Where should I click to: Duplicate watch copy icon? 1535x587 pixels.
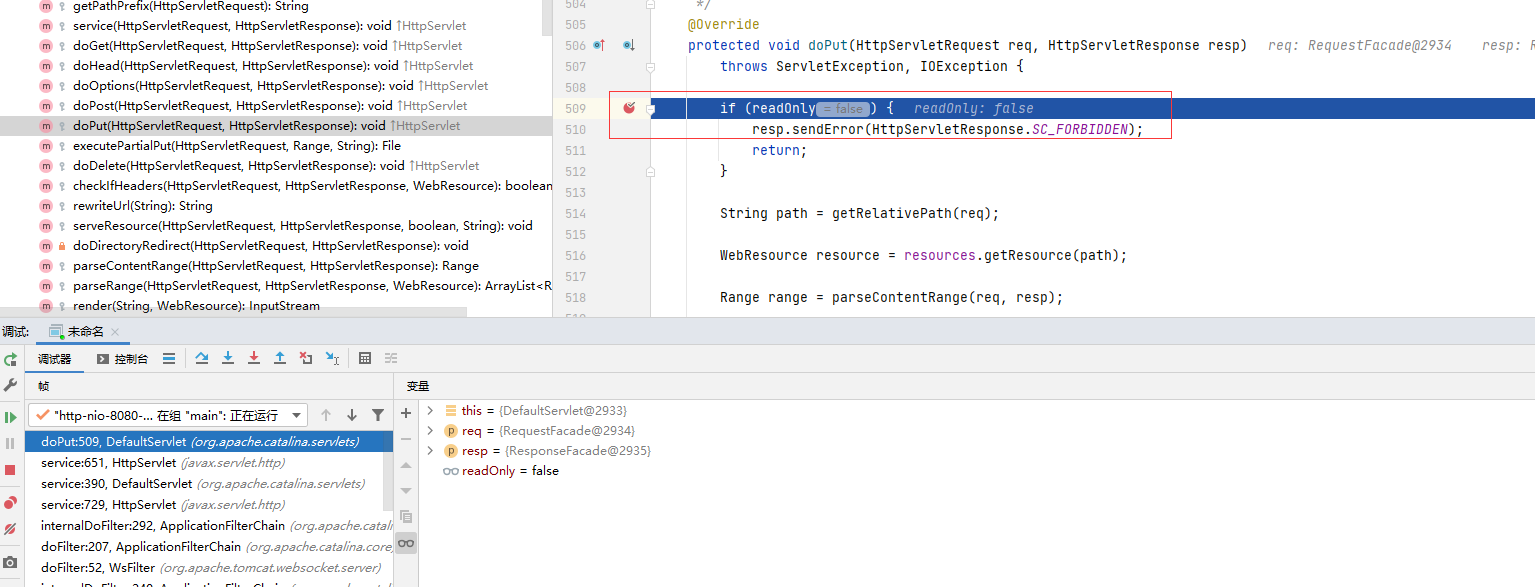[x=406, y=517]
